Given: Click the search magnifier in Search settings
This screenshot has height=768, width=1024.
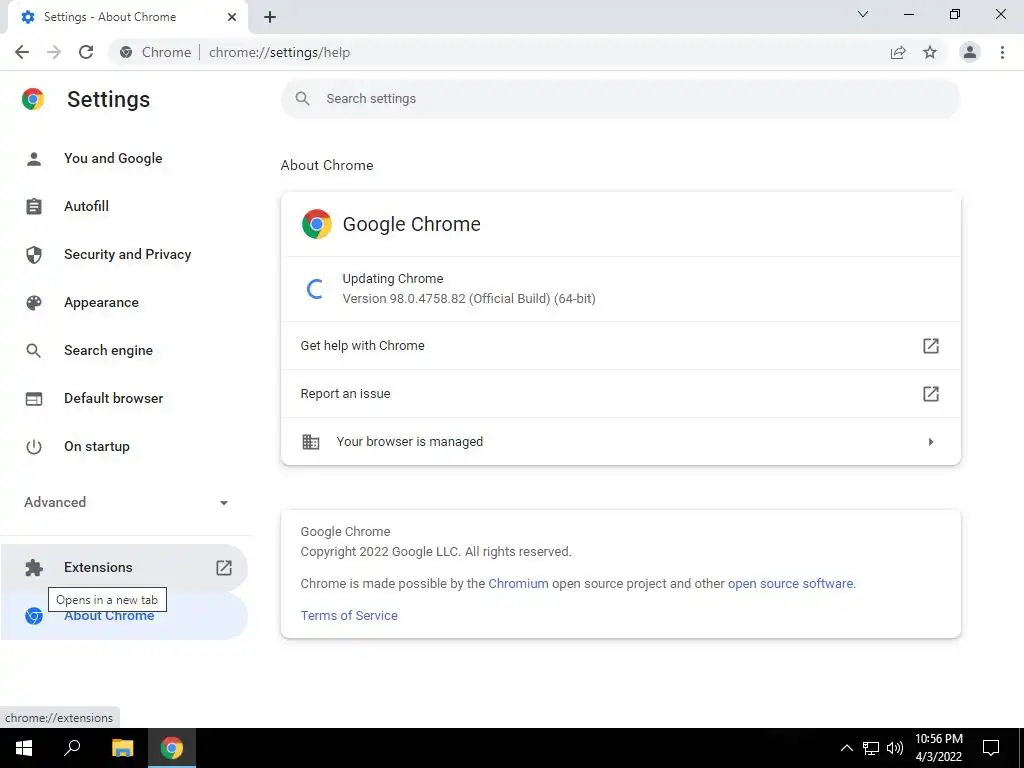Looking at the screenshot, I should point(302,99).
